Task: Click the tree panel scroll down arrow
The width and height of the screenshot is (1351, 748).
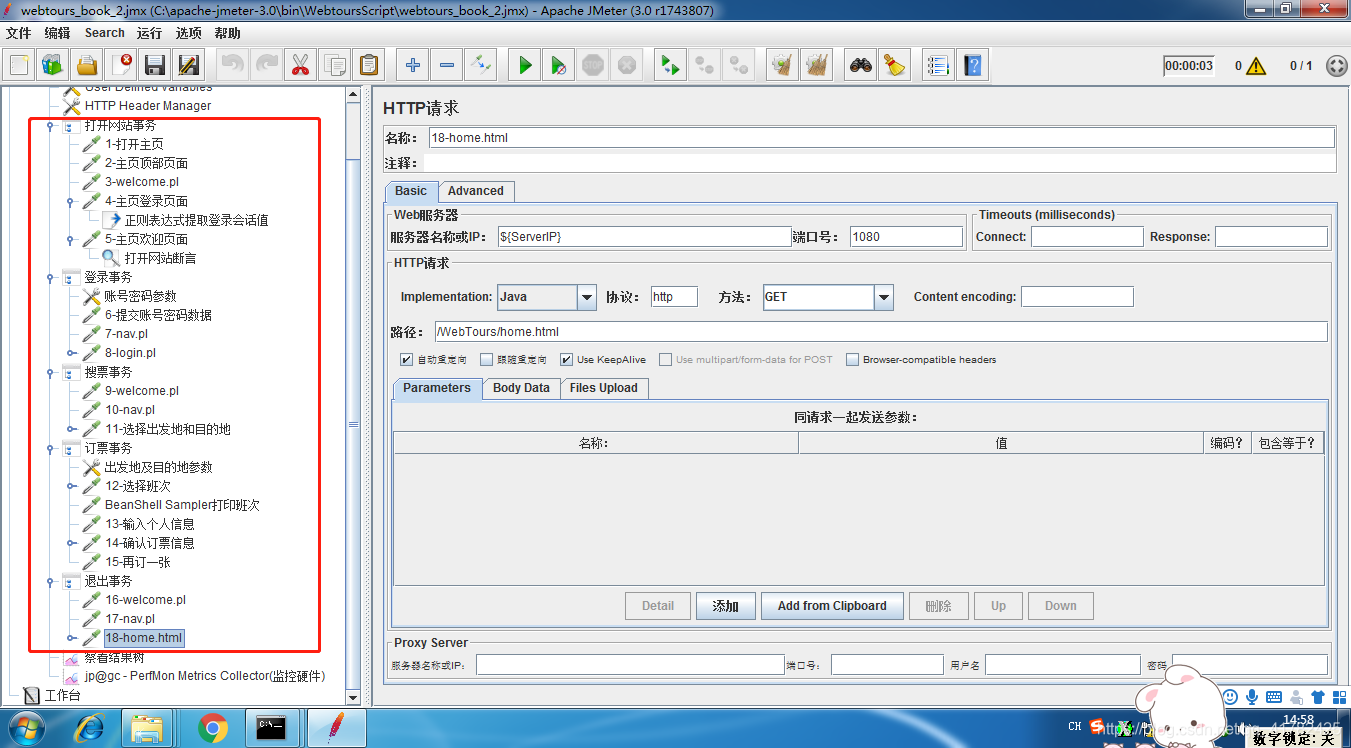Action: point(353,696)
